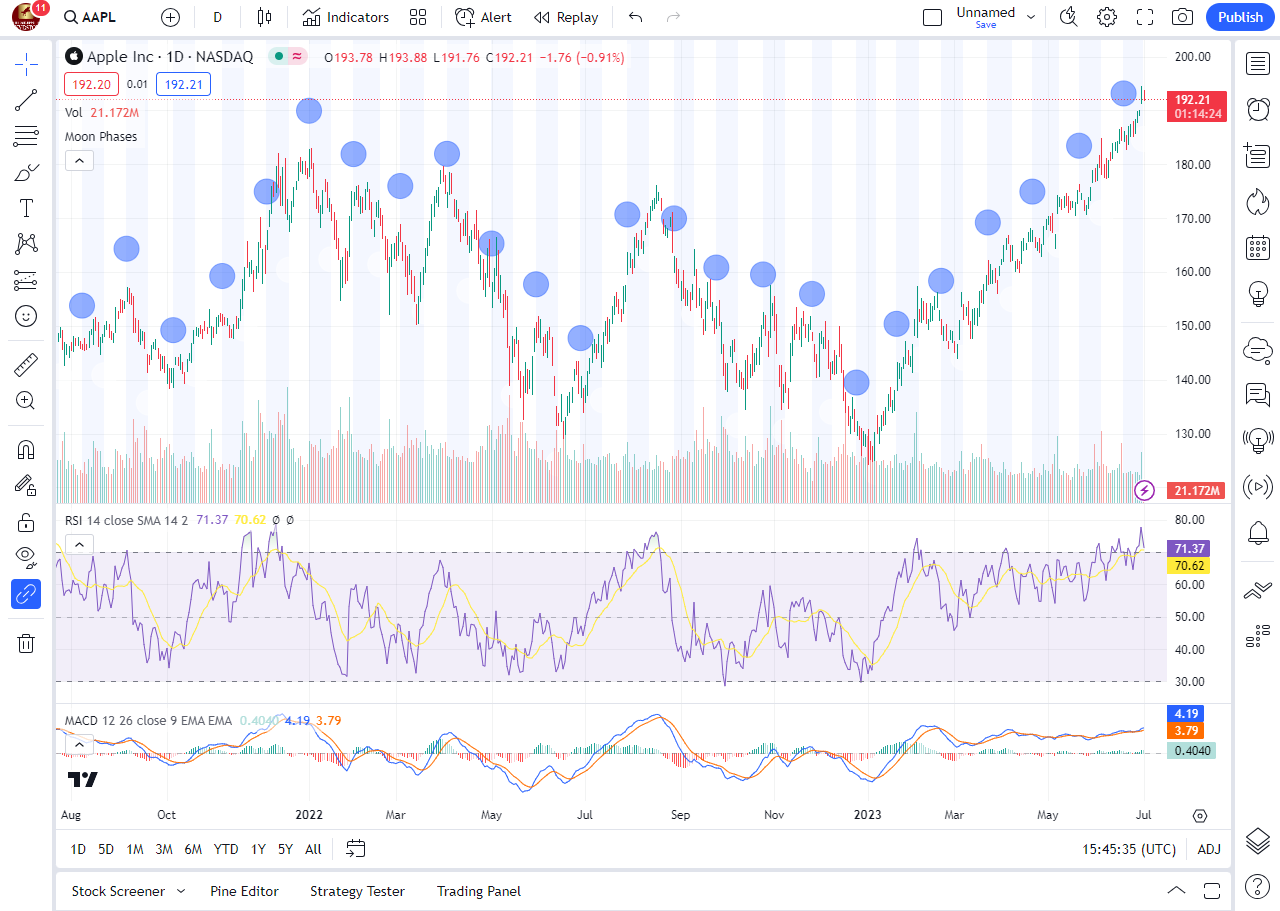This screenshot has height=911, width=1280.
Task: Click the trash remove objects icon
Action: click(26, 643)
